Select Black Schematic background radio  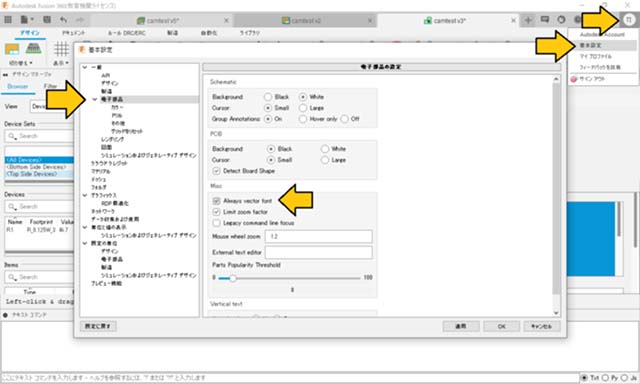point(268,97)
